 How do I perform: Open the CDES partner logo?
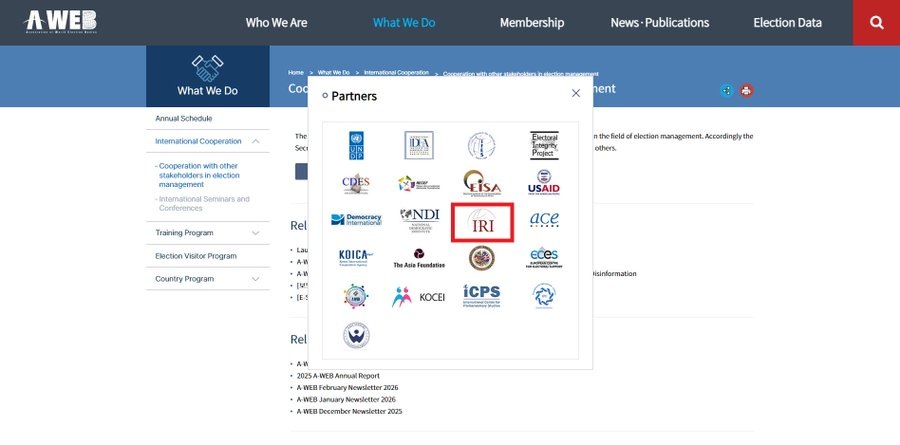pos(356,184)
